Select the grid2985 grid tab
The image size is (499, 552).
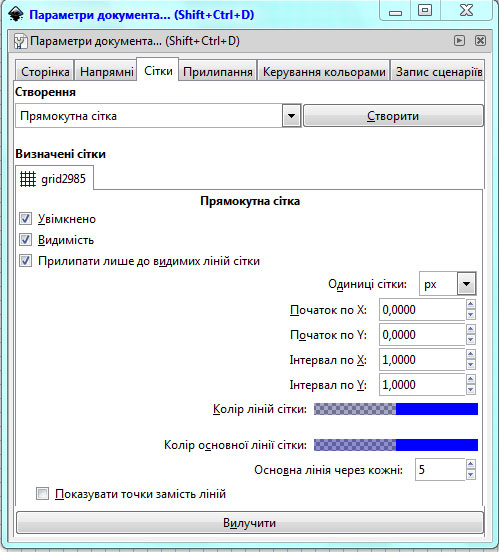pos(55,178)
